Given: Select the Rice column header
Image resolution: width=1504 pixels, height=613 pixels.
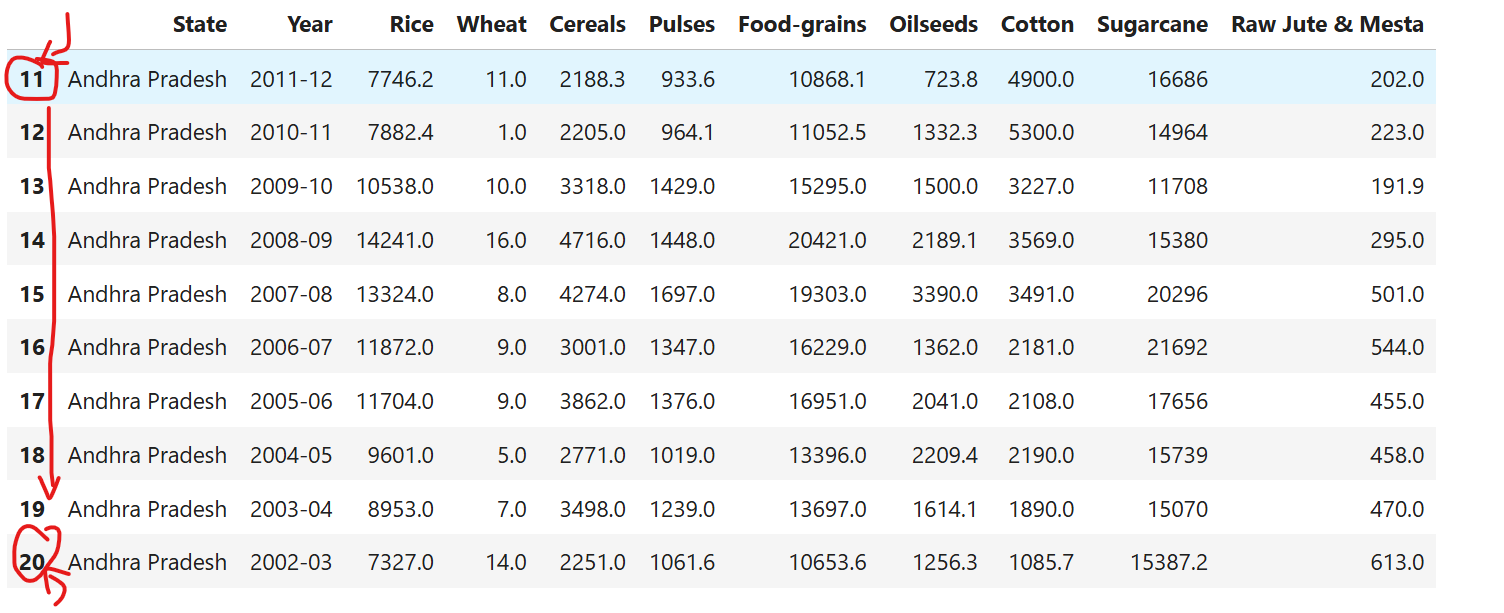Looking at the screenshot, I should coord(411,25).
